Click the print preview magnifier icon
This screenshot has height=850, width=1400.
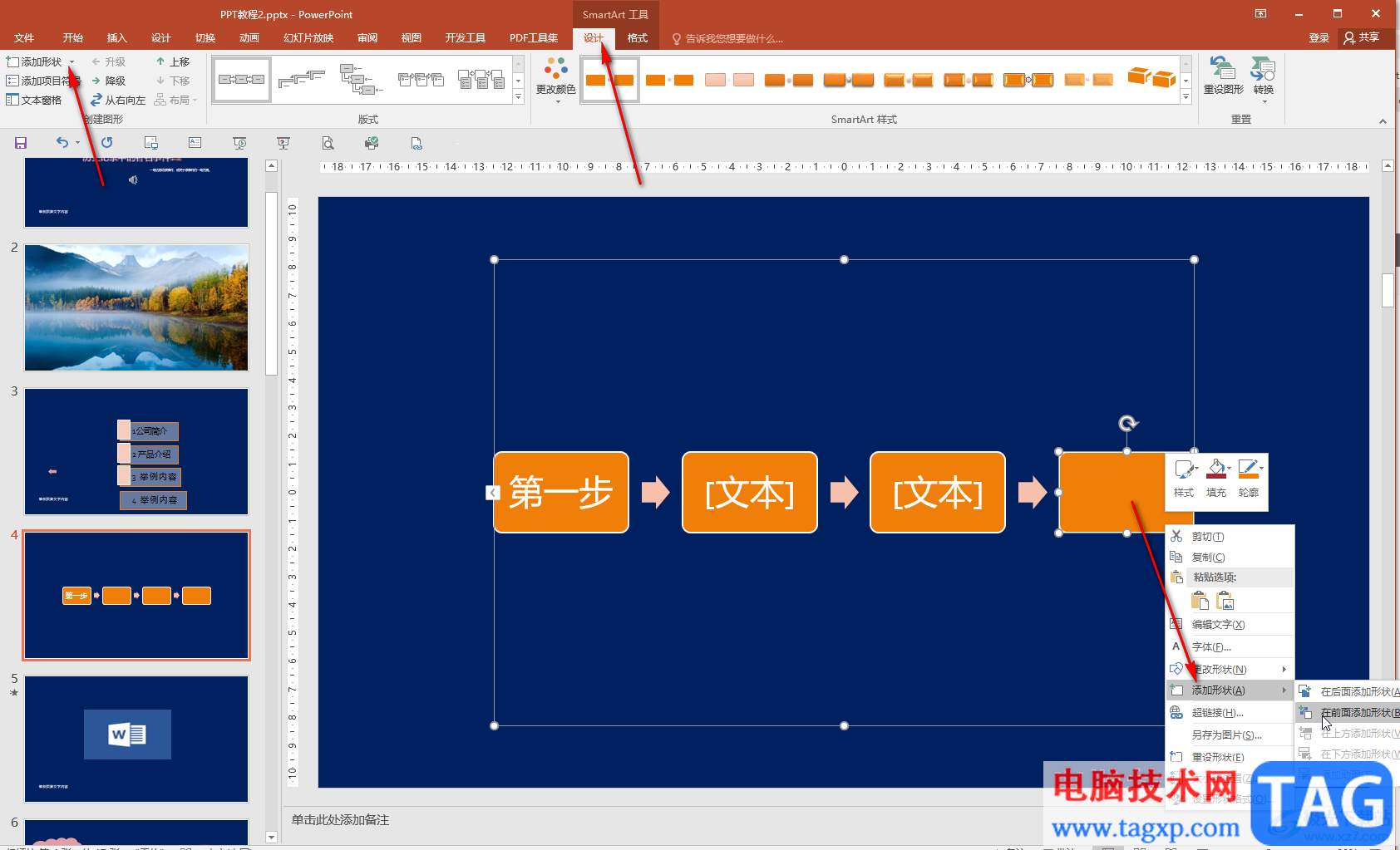[x=328, y=143]
